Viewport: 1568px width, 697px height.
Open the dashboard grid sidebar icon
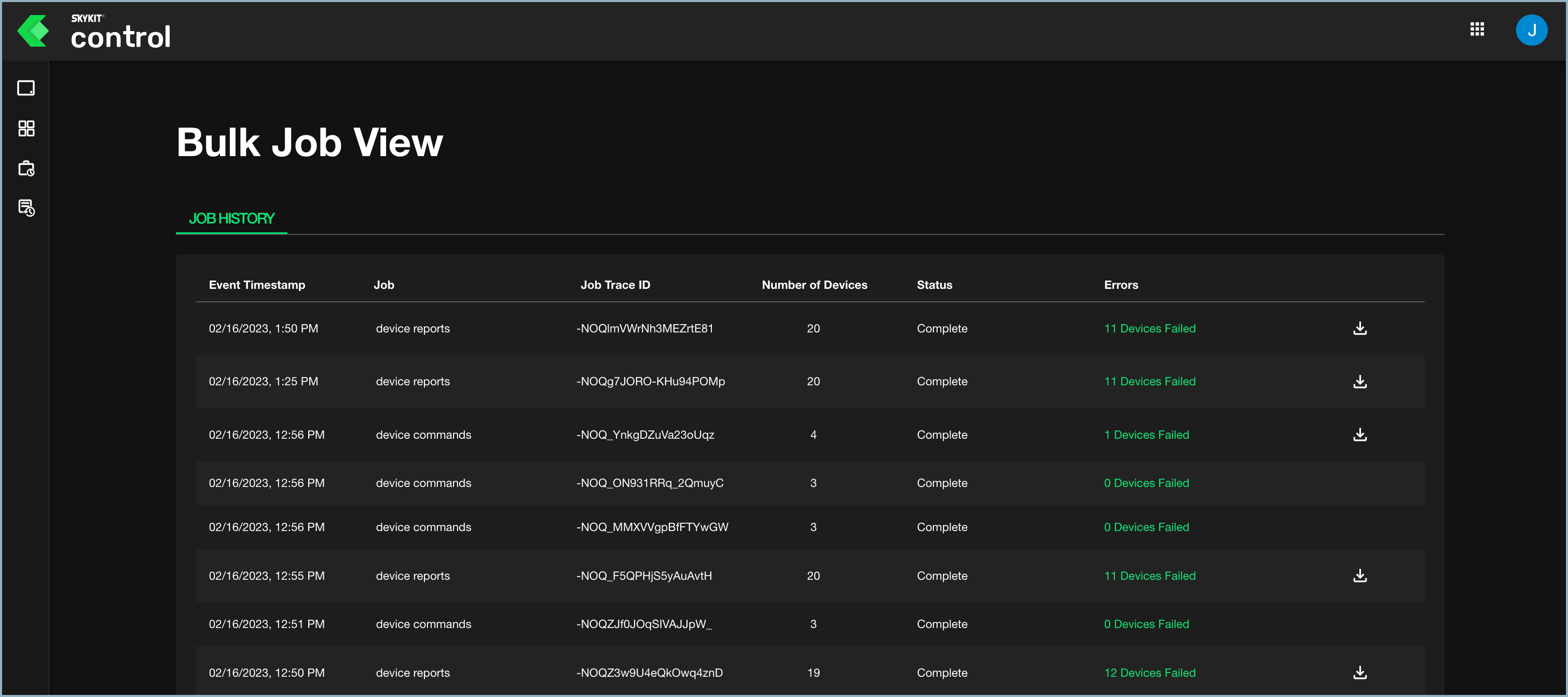26,128
